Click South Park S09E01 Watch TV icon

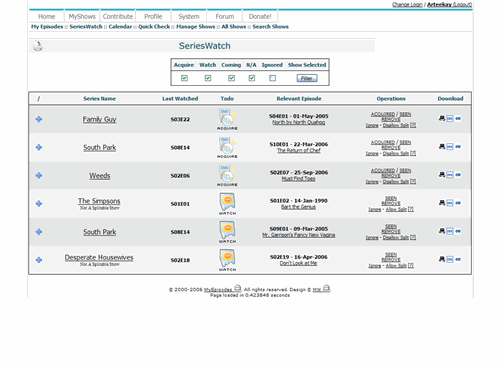pos(227,232)
